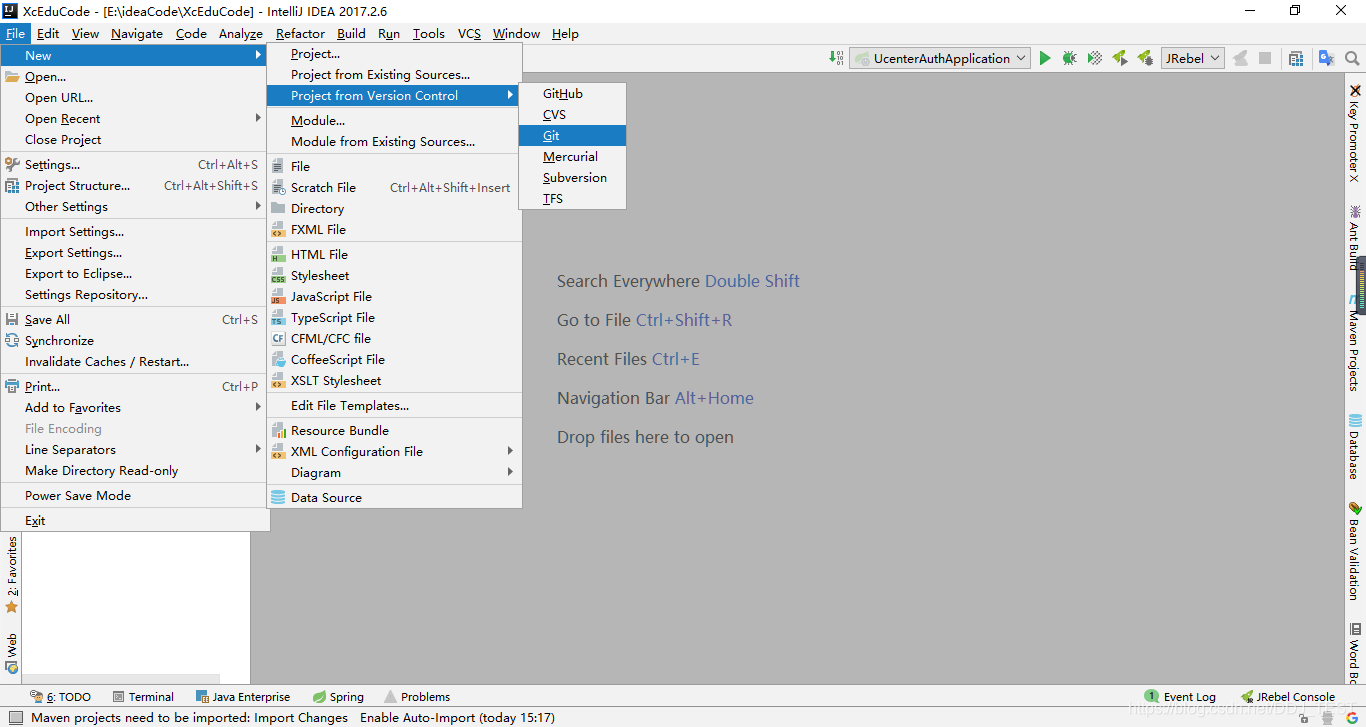Open the Refactor menu

(300, 33)
